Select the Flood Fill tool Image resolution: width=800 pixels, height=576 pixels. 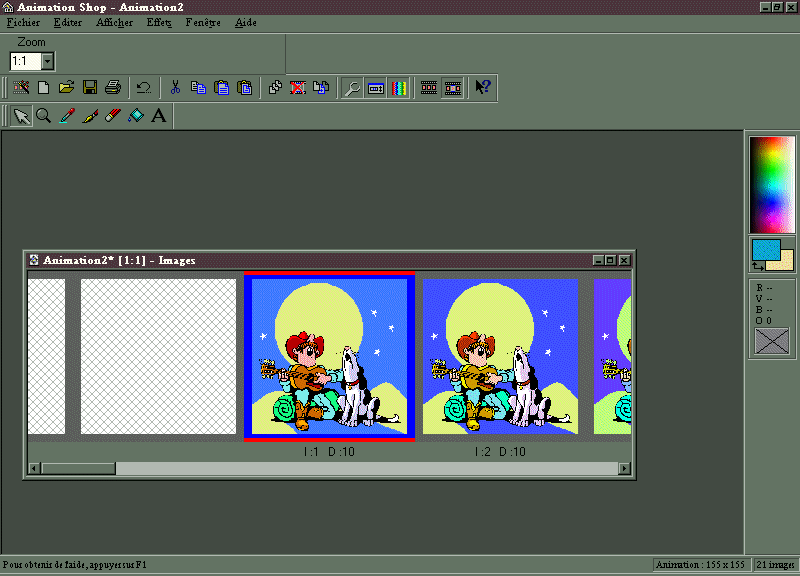pos(136,116)
